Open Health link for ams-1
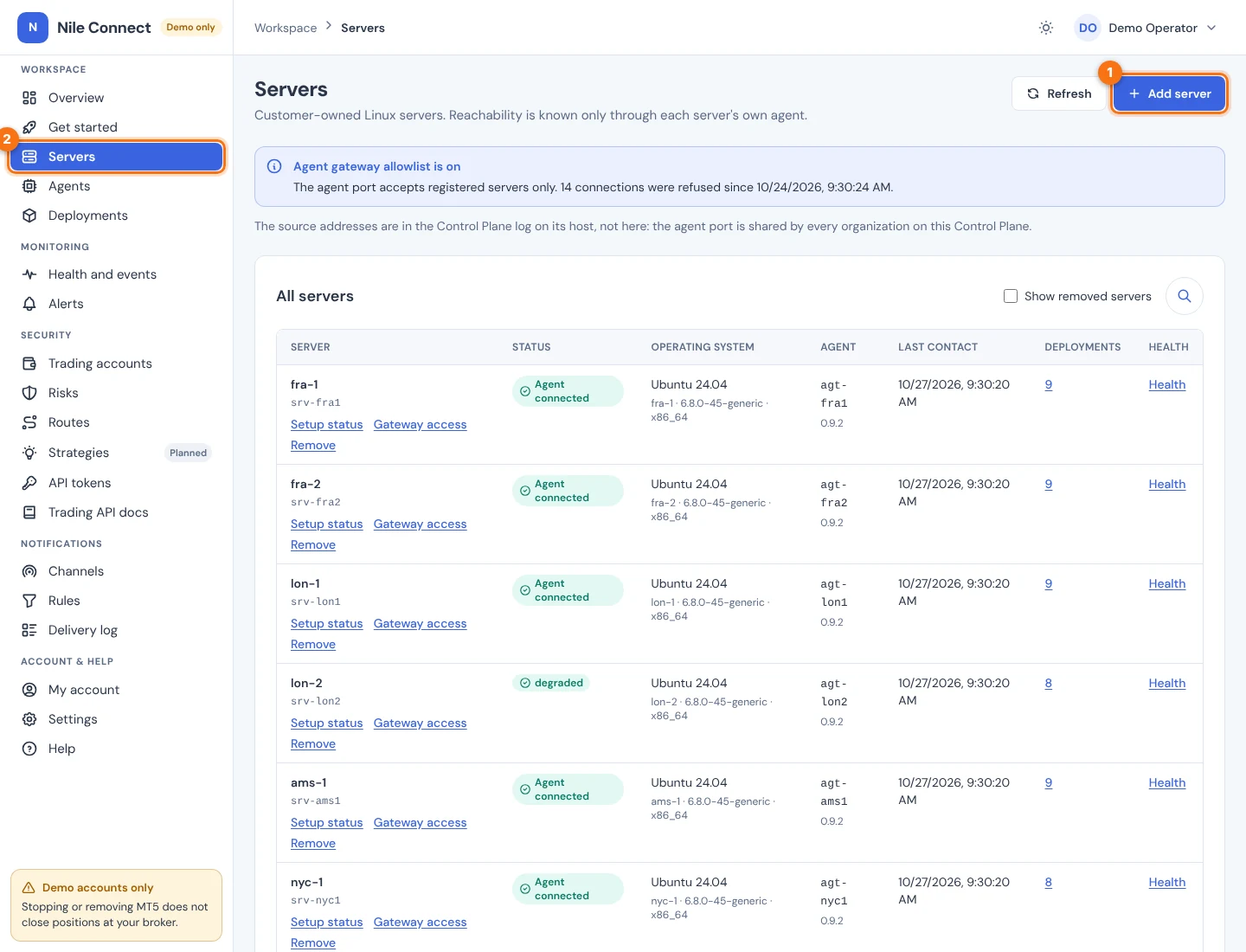Viewport: 1246px width, 952px height. tap(1166, 782)
